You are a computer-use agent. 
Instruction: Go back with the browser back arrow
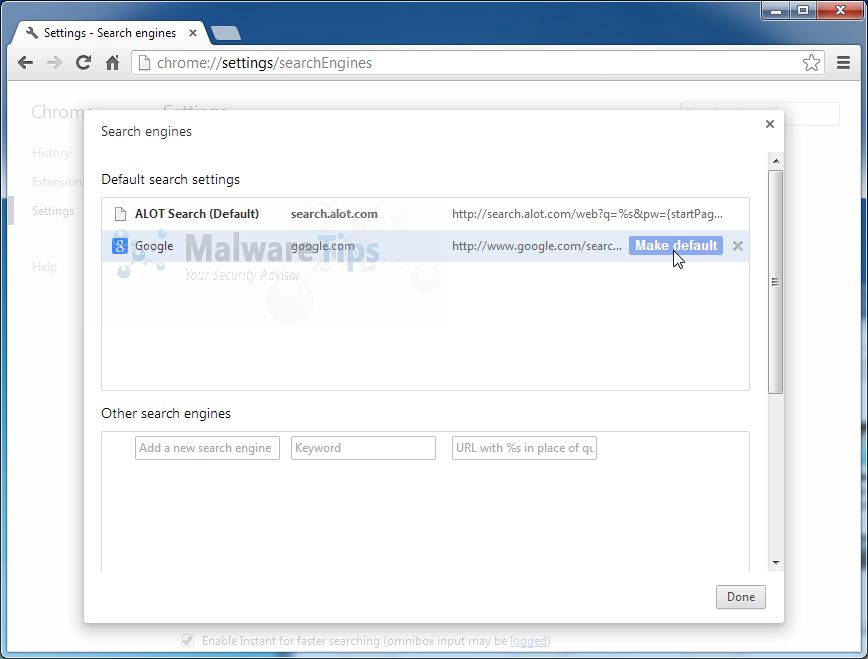25,63
